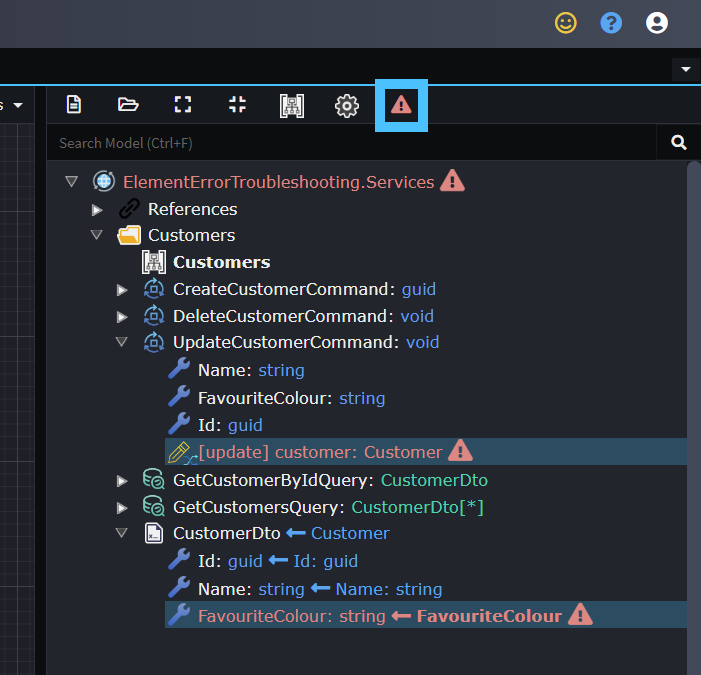Select the Customers folder label
Screen dimensions: 701x675
[x=191, y=235]
